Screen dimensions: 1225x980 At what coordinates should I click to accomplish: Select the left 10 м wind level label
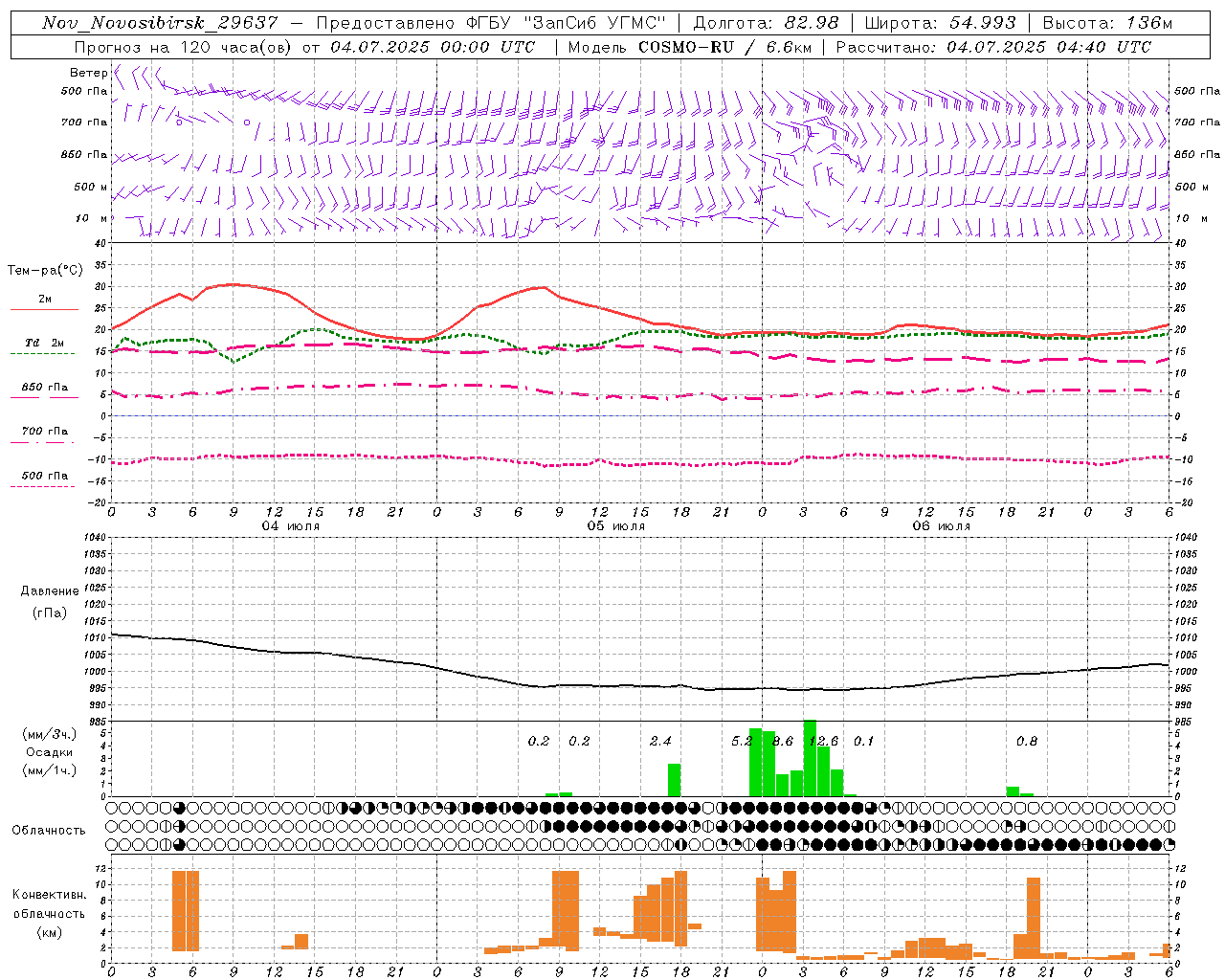(x=92, y=218)
